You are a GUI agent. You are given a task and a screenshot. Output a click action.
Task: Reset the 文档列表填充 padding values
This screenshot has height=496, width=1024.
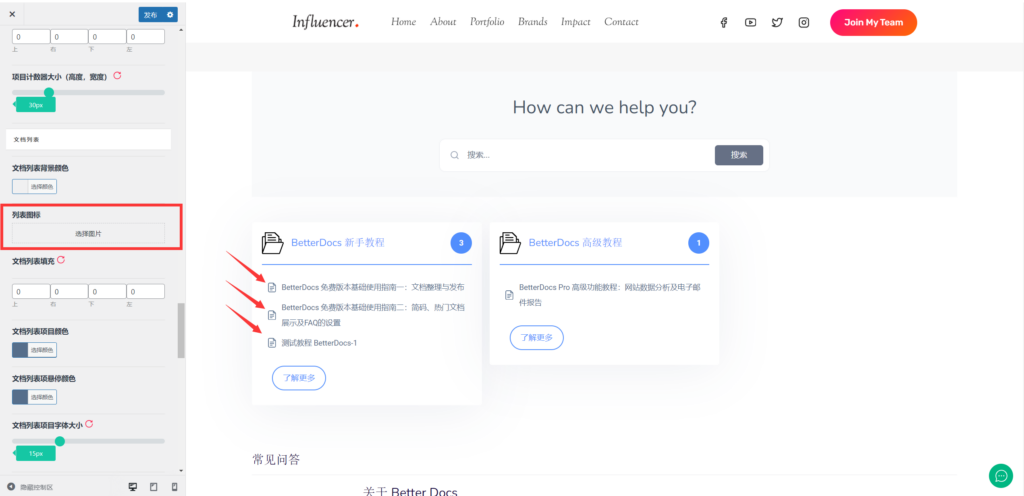(61, 260)
